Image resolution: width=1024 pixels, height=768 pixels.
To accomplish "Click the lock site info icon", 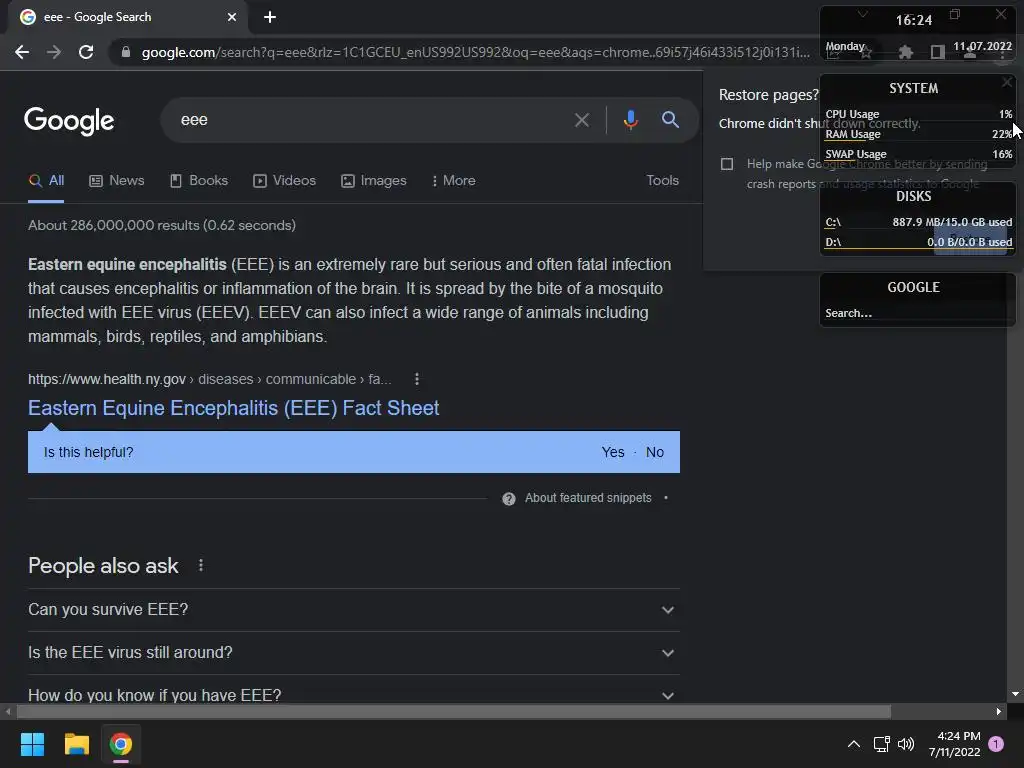I will tap(126, 52).
